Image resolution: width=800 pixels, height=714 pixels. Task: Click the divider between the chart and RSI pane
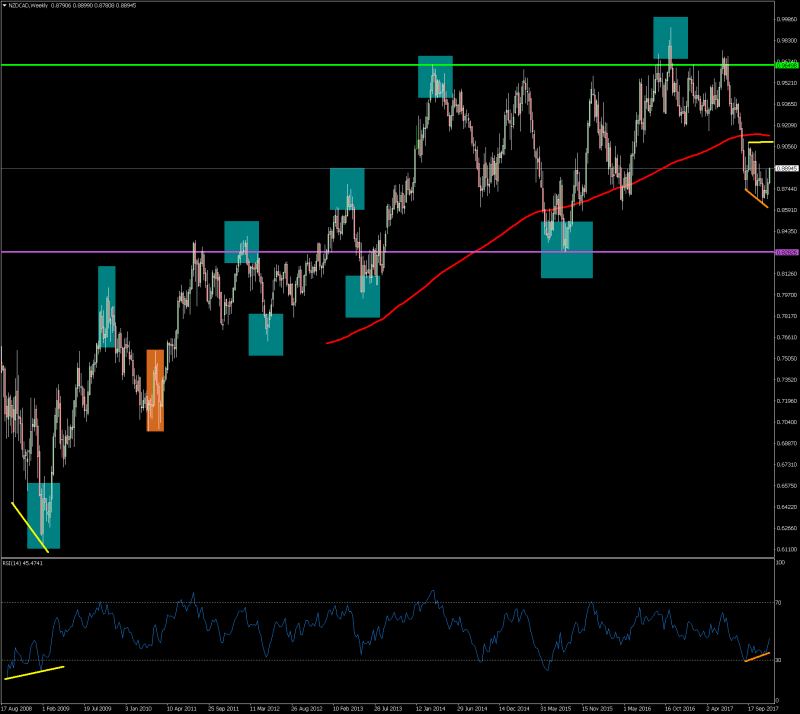pyautogui.click(x=400, y=557)
